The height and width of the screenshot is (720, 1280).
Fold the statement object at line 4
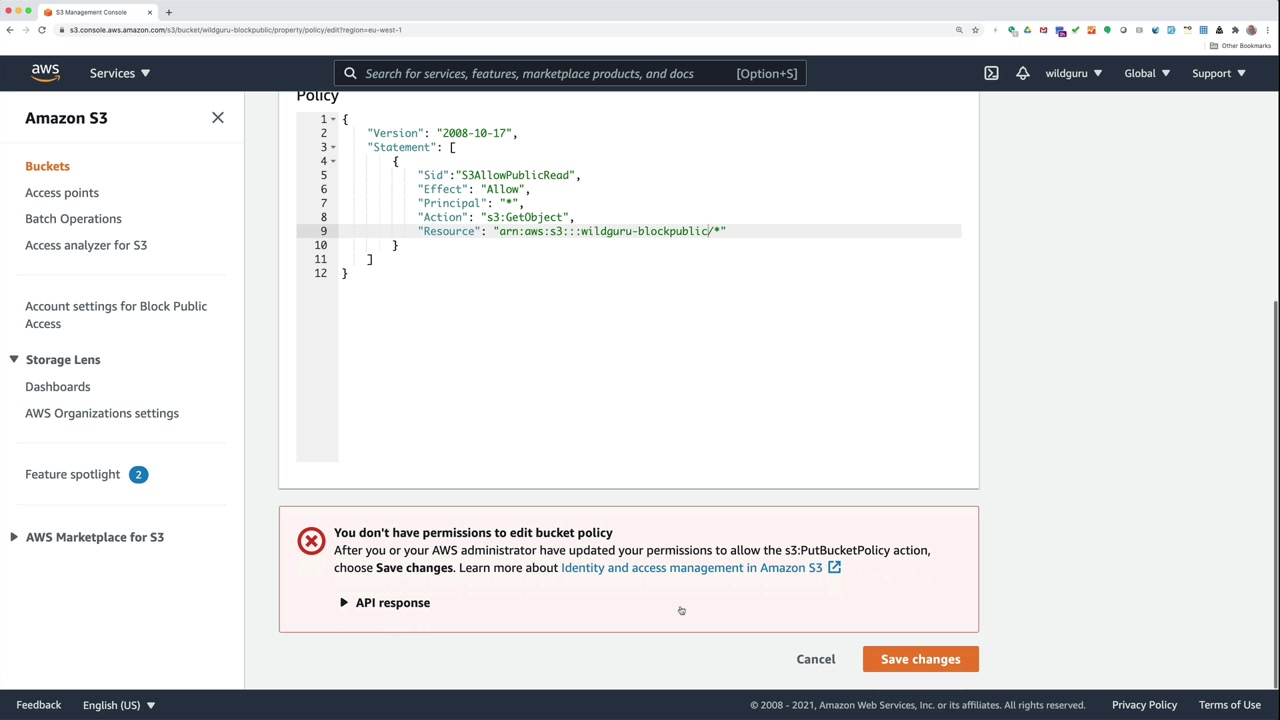(333, 161)
